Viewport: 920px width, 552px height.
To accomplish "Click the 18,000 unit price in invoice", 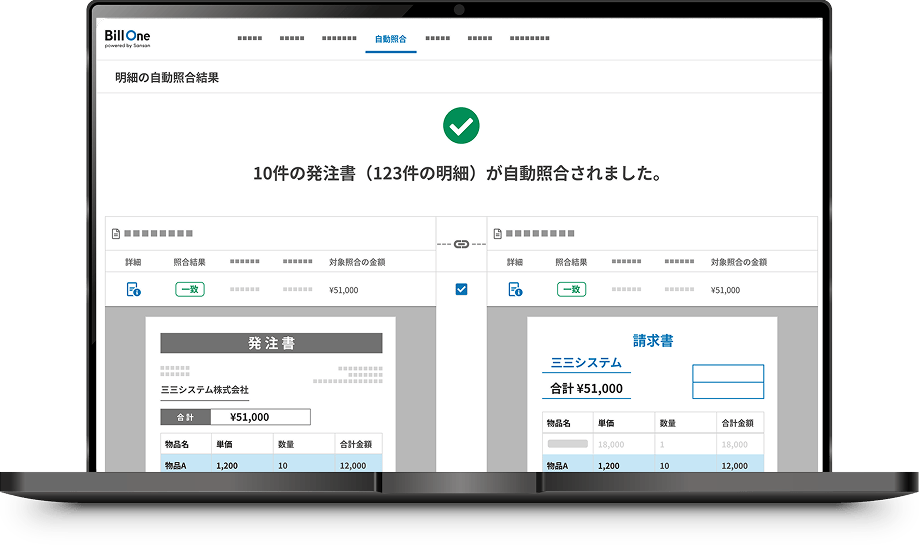I will tap(611, 445).
